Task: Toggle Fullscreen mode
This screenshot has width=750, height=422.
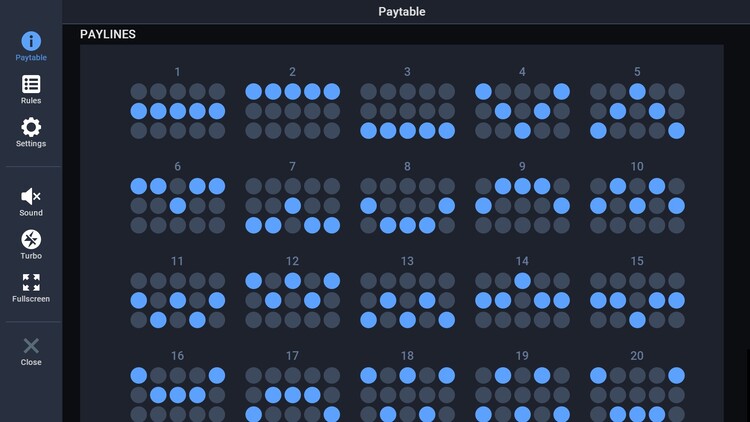Action: coord(31,283)
